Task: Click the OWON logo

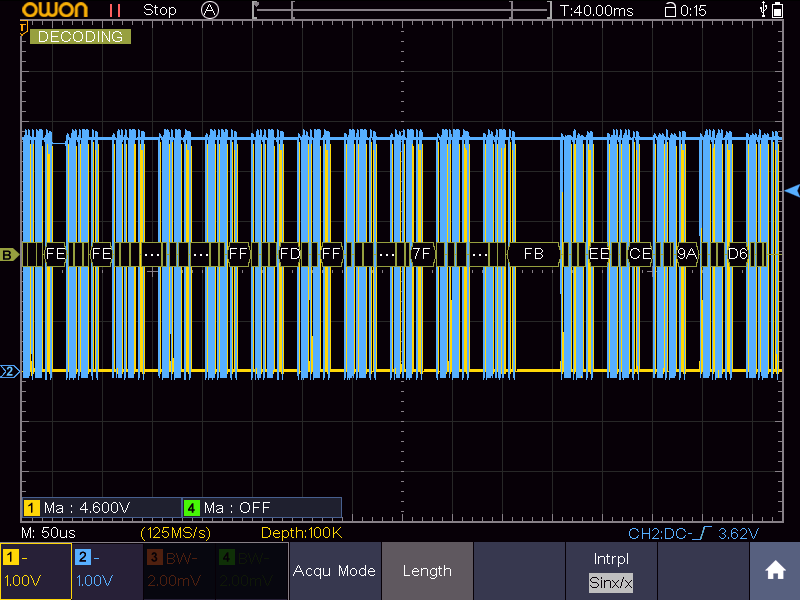Action: (55, 10)
